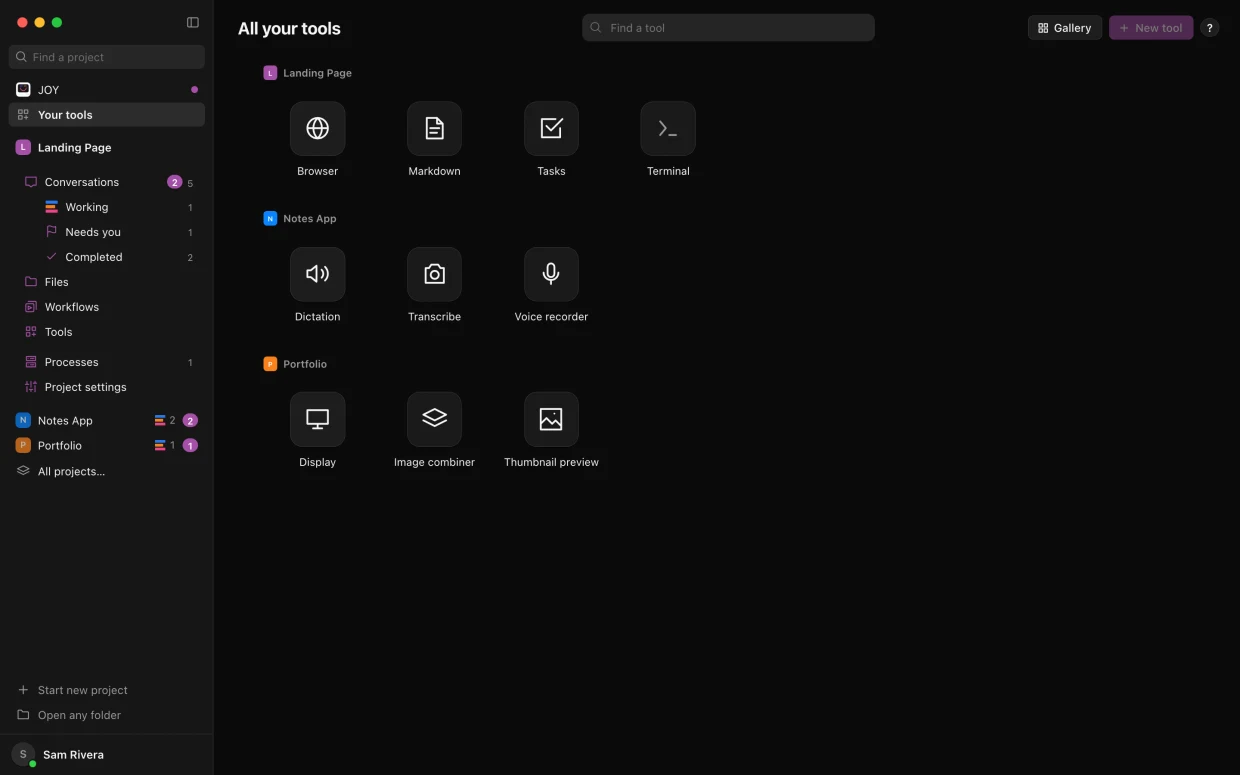Open the Display tool
The height and width of the screenshot is (775, 1240).
click(317, 420)
